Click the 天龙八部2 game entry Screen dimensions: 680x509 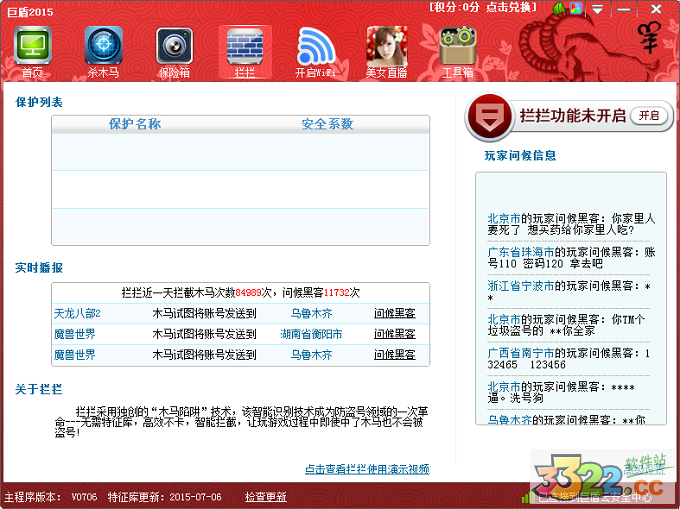tap(77, 313)
